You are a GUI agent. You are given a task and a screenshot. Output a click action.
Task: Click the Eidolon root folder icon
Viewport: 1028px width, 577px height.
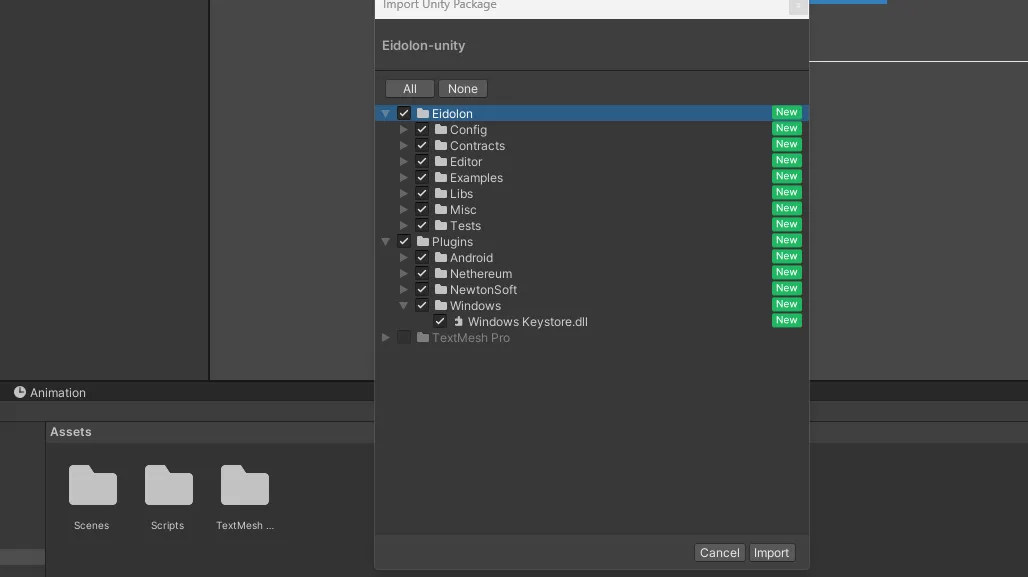tap(423, 114)
